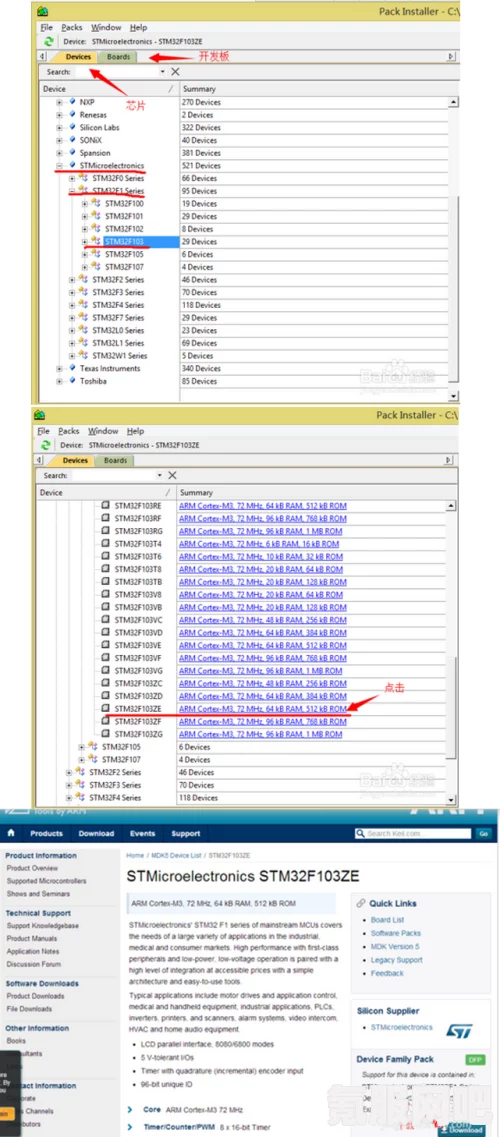Open Packs menu in top Pack Installer
The image size is (500, 1137).
tap(72, 28)
